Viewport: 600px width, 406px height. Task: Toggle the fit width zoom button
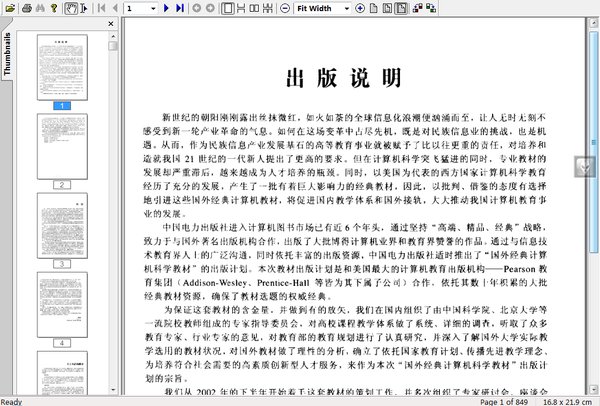click(401, 8)
